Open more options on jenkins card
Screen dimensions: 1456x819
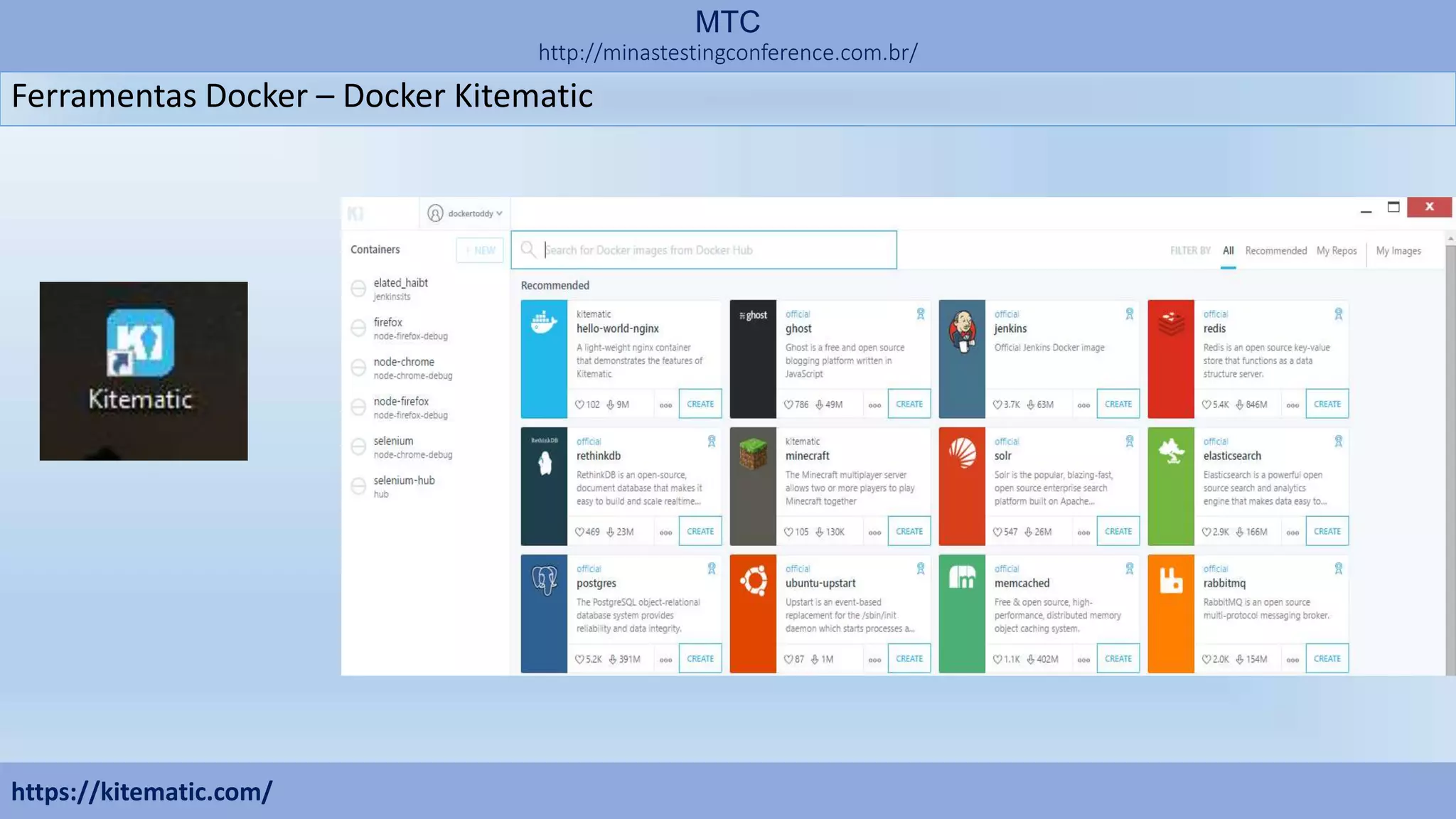coord(1083,405)
